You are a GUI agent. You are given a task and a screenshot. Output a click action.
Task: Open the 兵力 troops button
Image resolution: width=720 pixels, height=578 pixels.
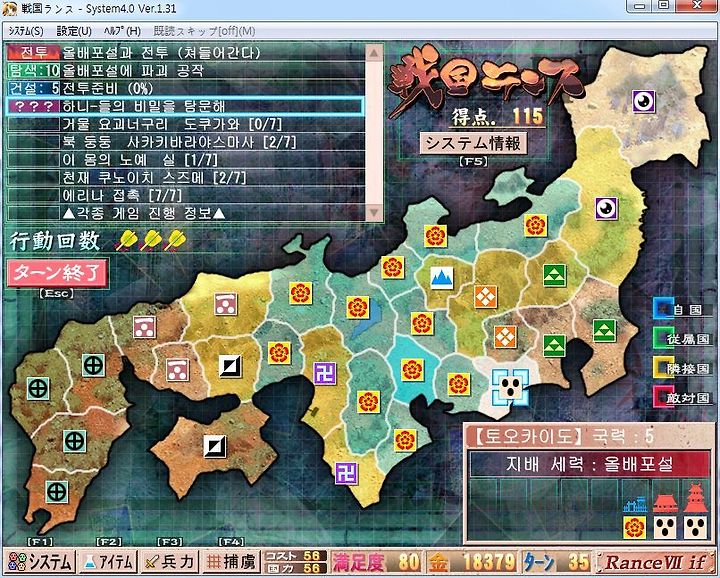170,562
